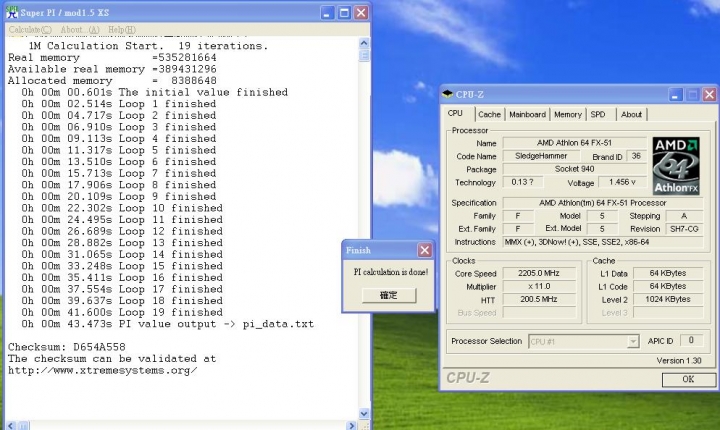720x430 pixels.
Task: Click the Code Name value 'SledgeHammer'
Action: tap(541, 156)
